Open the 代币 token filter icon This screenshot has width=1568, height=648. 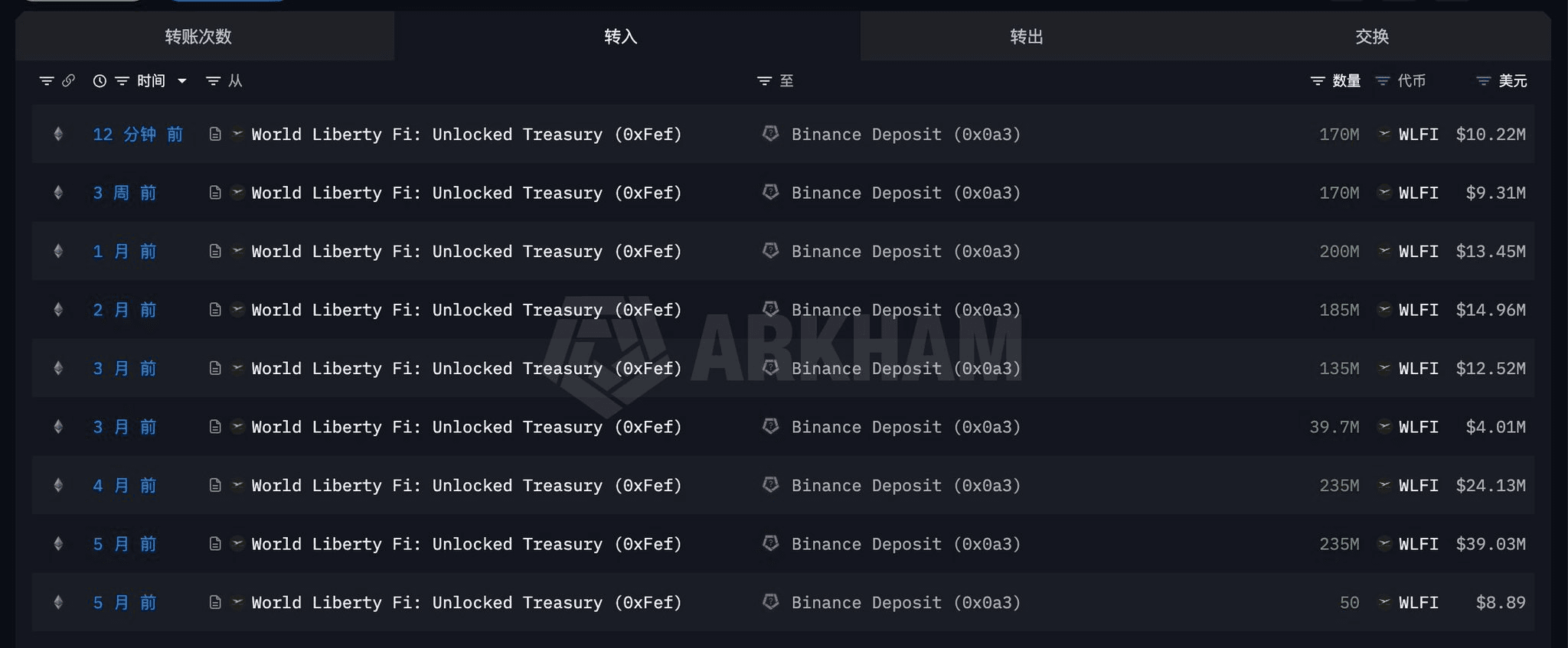(1383, 81)
